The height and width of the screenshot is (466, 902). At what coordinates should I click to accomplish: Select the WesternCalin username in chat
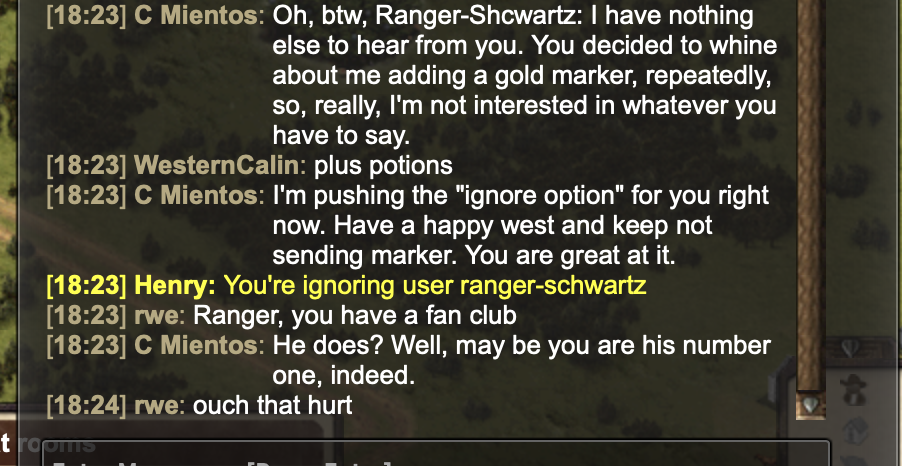220,166
